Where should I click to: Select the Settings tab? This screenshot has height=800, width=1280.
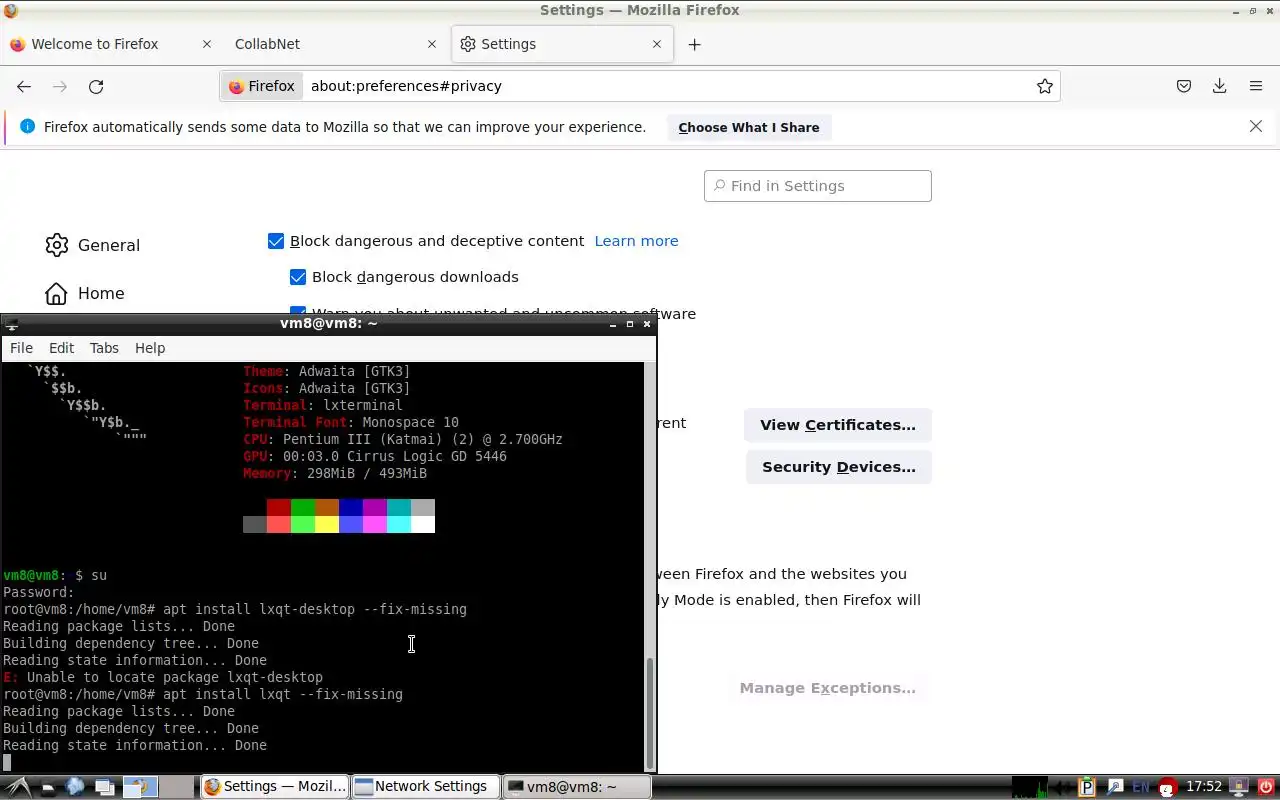click(561, 44)
